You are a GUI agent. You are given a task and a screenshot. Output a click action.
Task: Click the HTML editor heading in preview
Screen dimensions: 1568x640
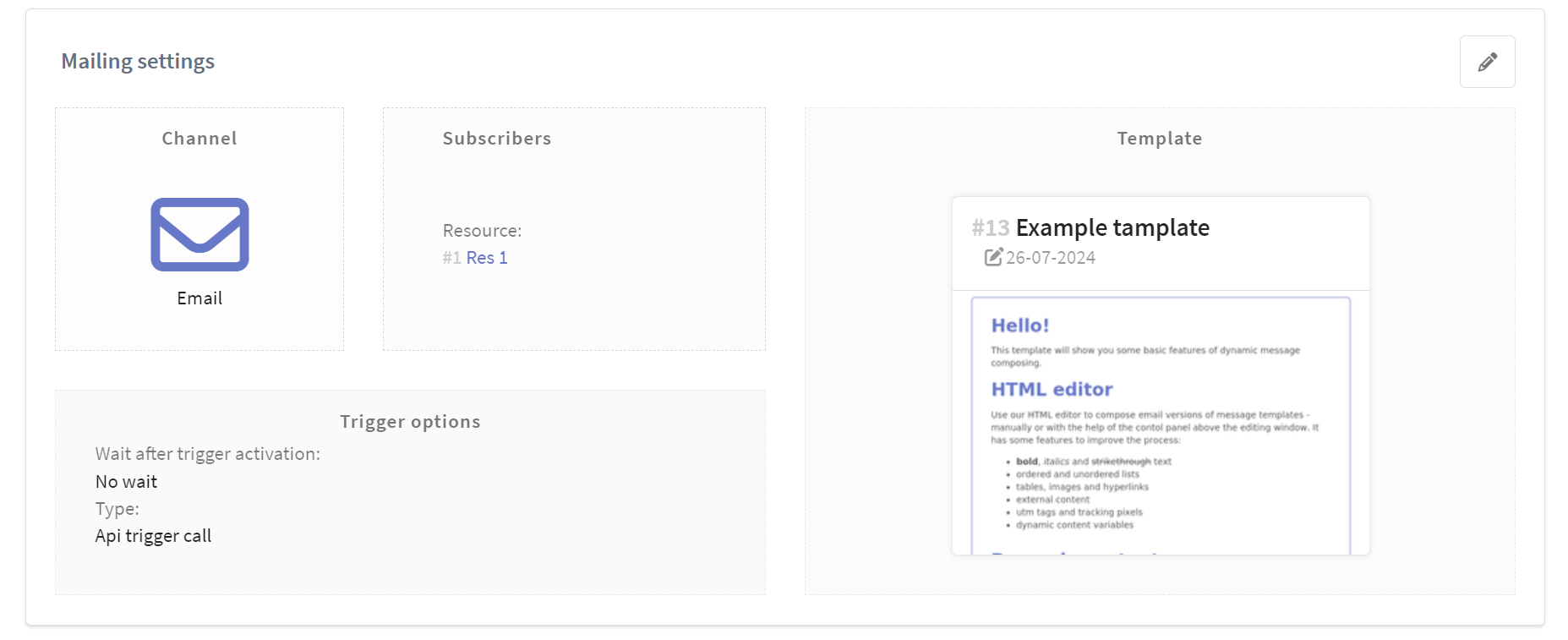1052,389
